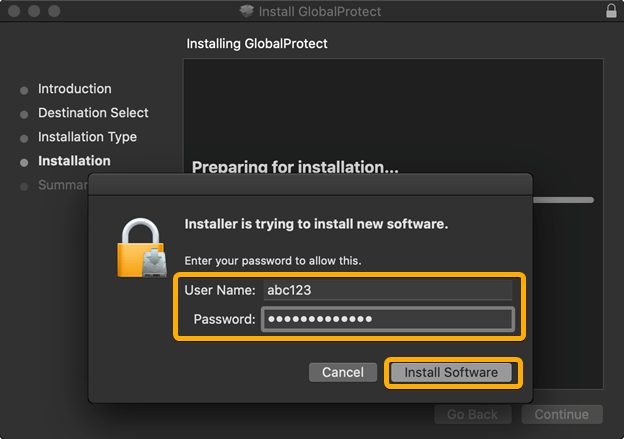Click the disabled Go Back button
The width and height of the screenshot is (624, 439).
[x=473, y=414]
